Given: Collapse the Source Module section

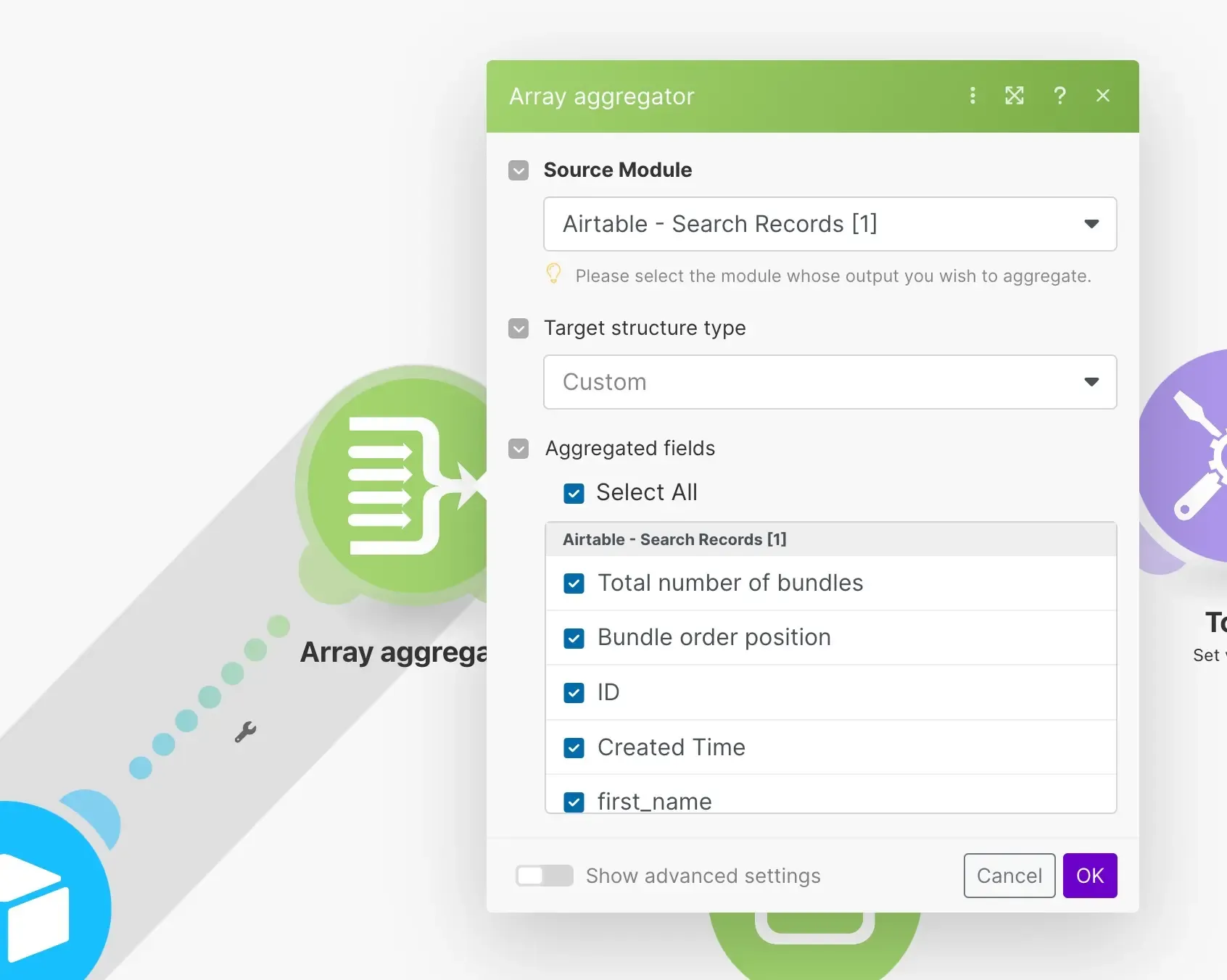Looking at the screenshot, I should pos(519,170).
